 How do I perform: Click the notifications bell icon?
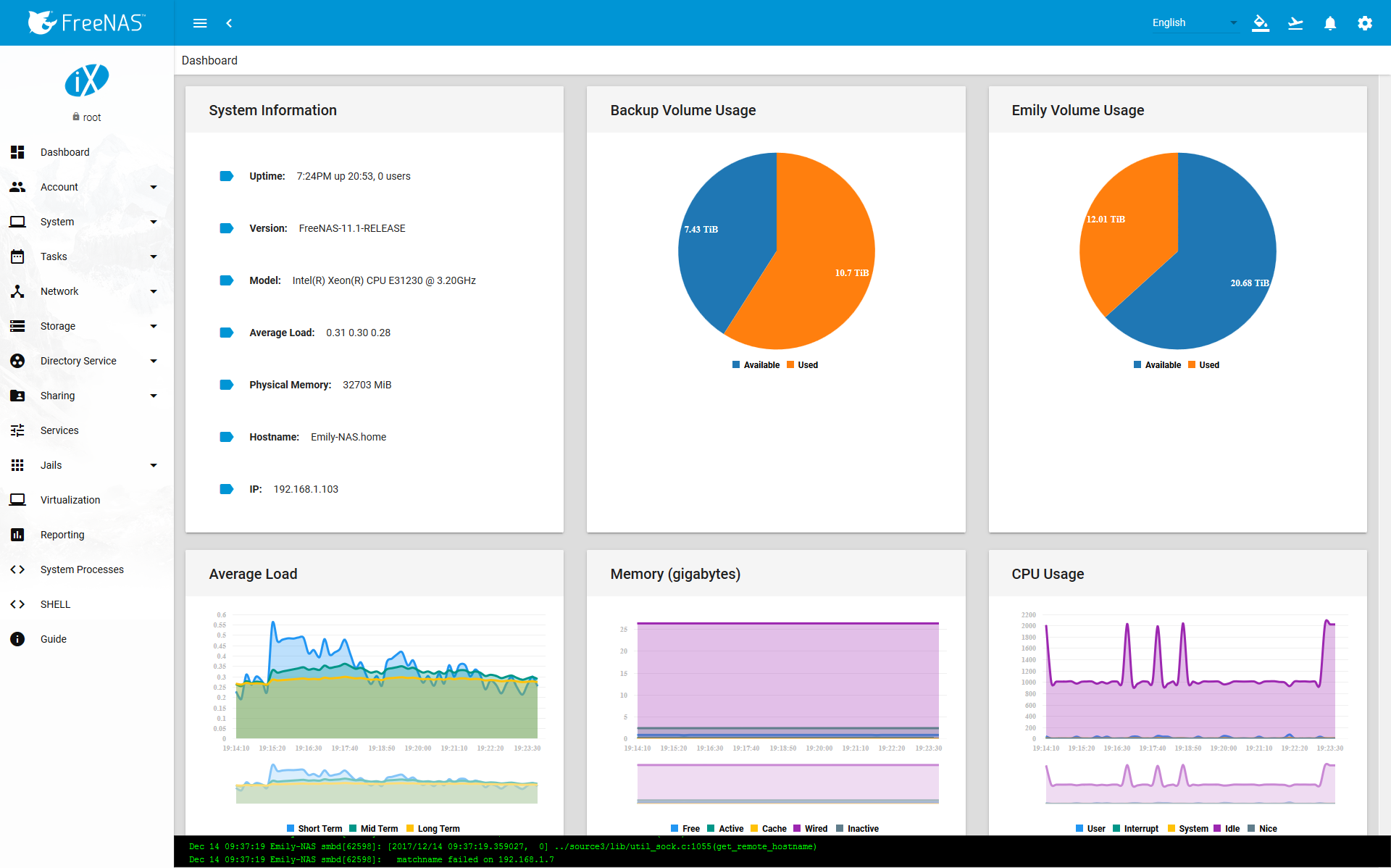1330,23
